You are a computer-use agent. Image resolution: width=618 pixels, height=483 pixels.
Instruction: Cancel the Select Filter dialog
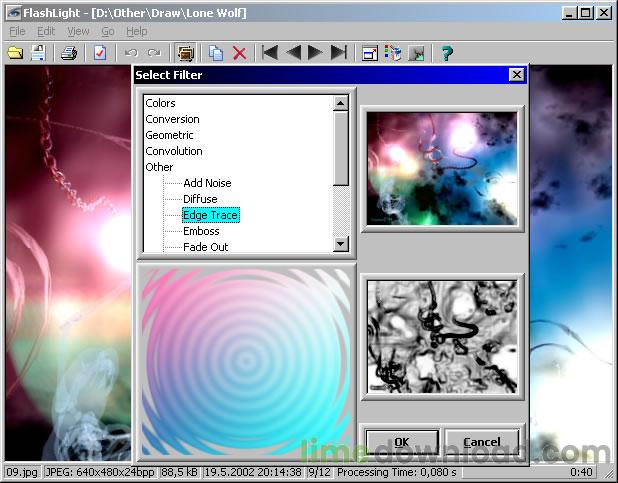481,441
